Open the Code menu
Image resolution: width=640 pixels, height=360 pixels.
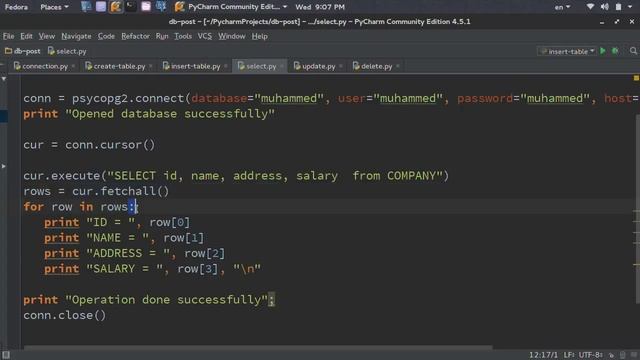pyautogui.click(x=106, y=36)
